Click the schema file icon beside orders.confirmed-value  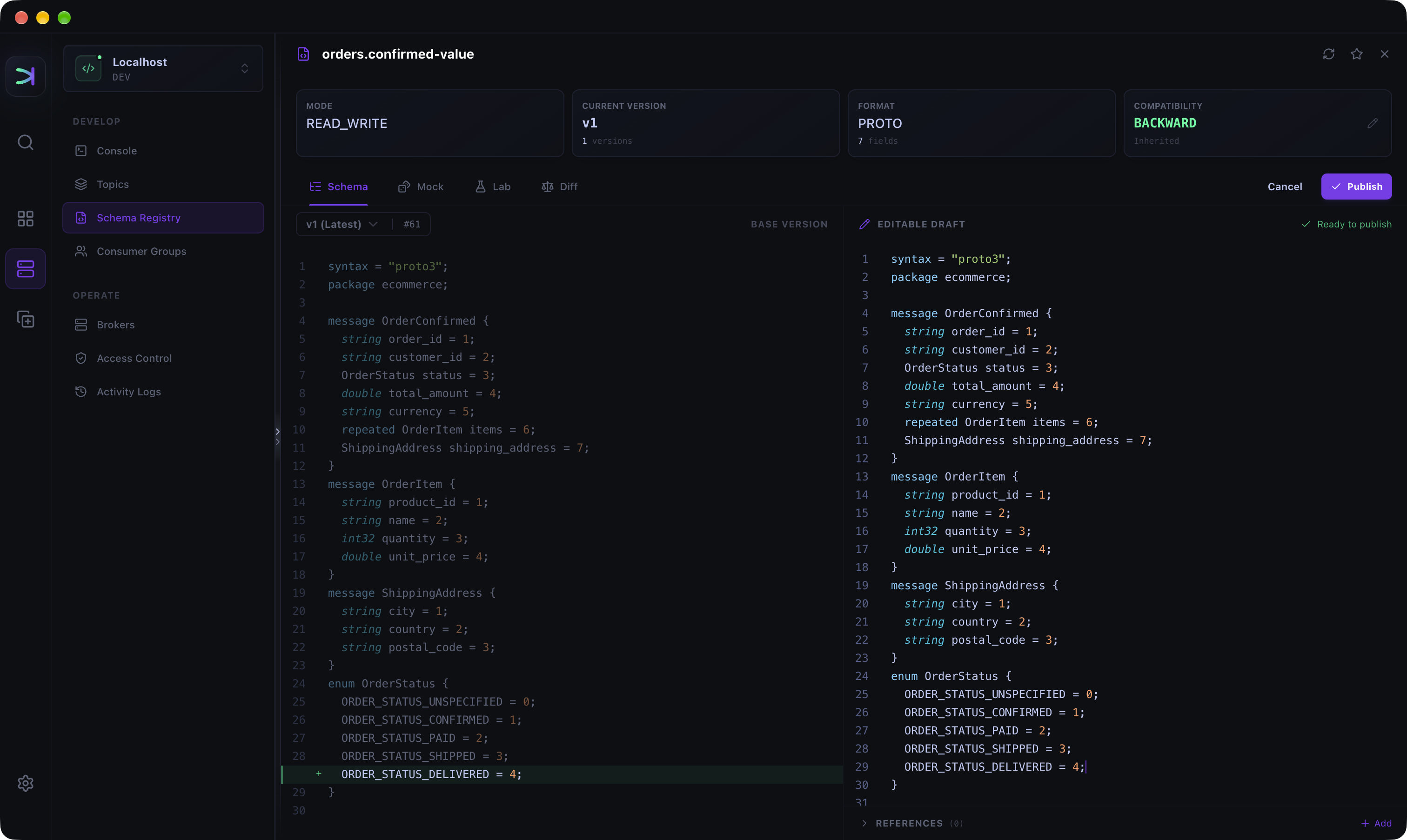(x=303, y=54)
